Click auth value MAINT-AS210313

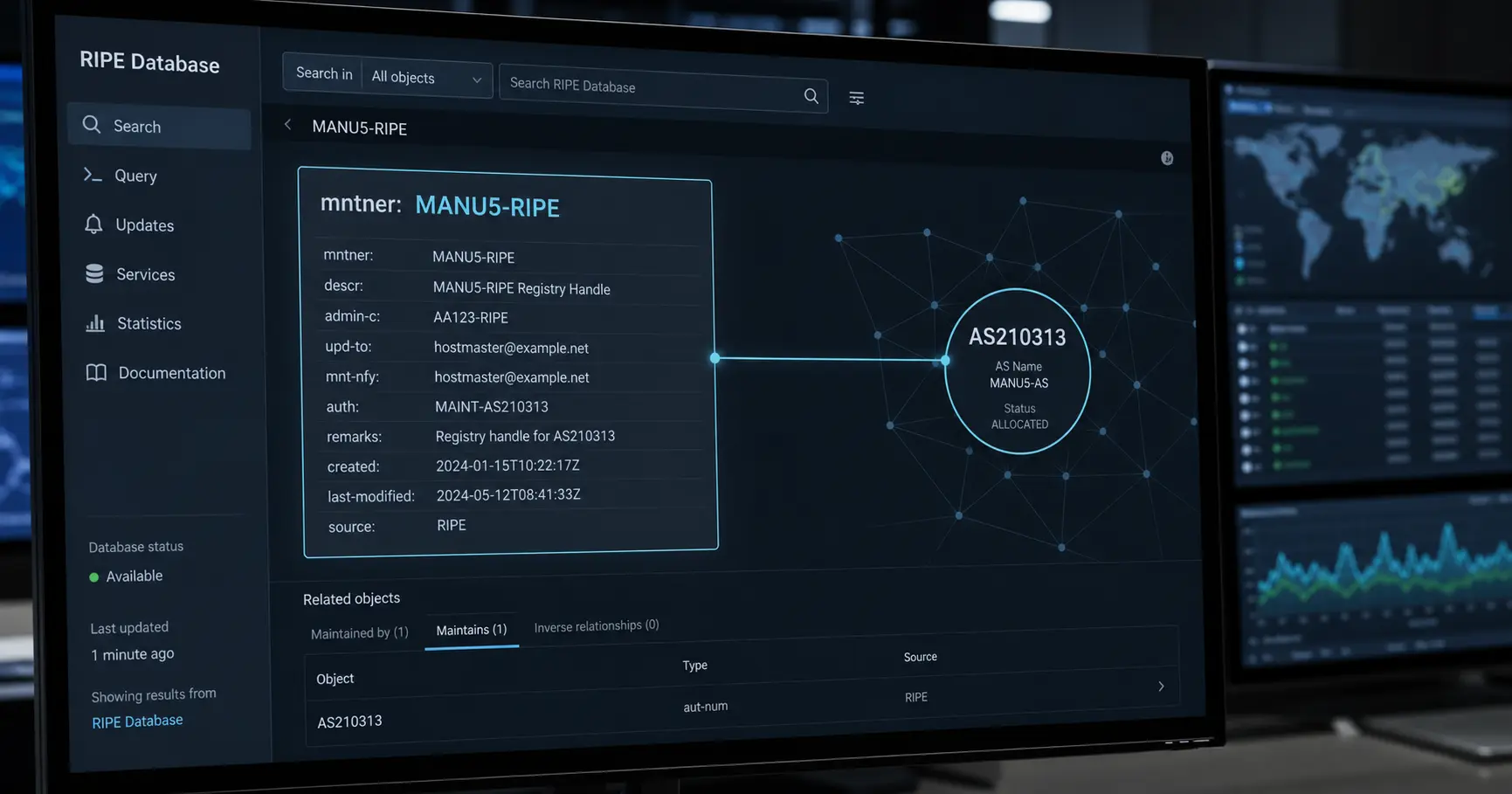coord(492,406)
